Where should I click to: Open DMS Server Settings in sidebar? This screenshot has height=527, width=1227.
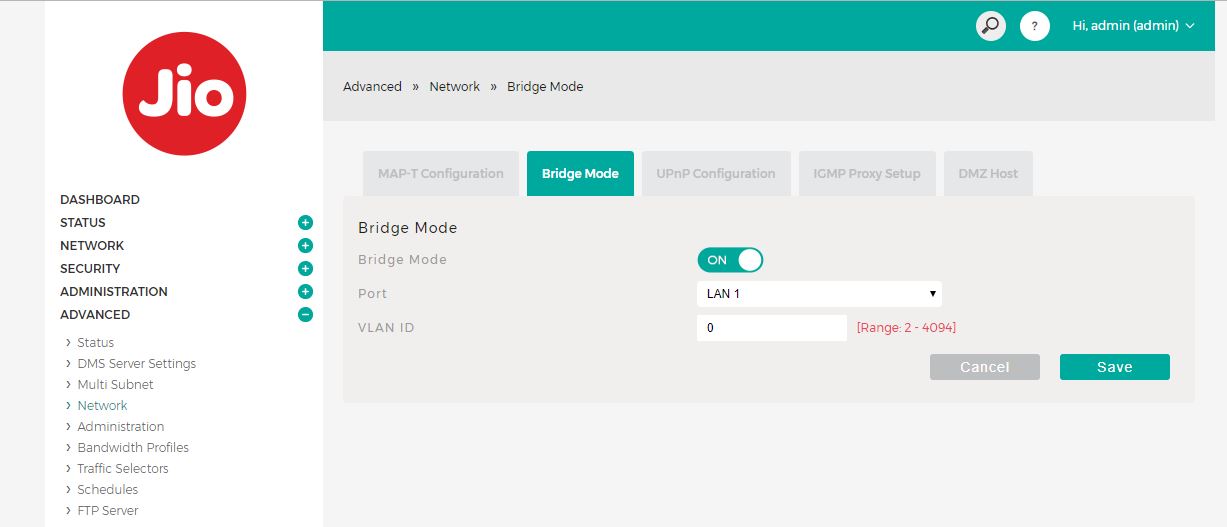click(x=136, y=364)
